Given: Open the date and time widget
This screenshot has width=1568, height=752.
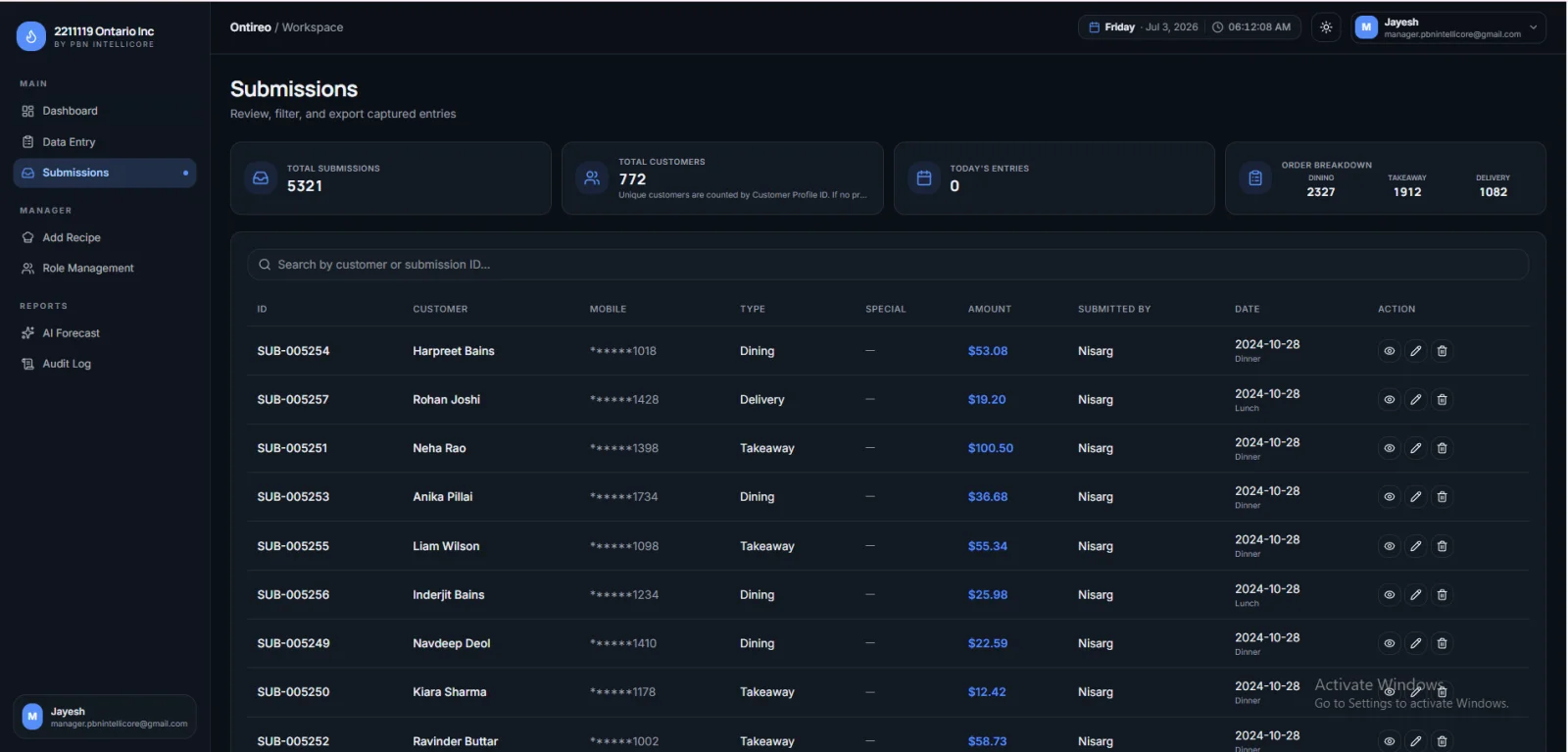Looking at the screenshot, I should pos(1189,27).
